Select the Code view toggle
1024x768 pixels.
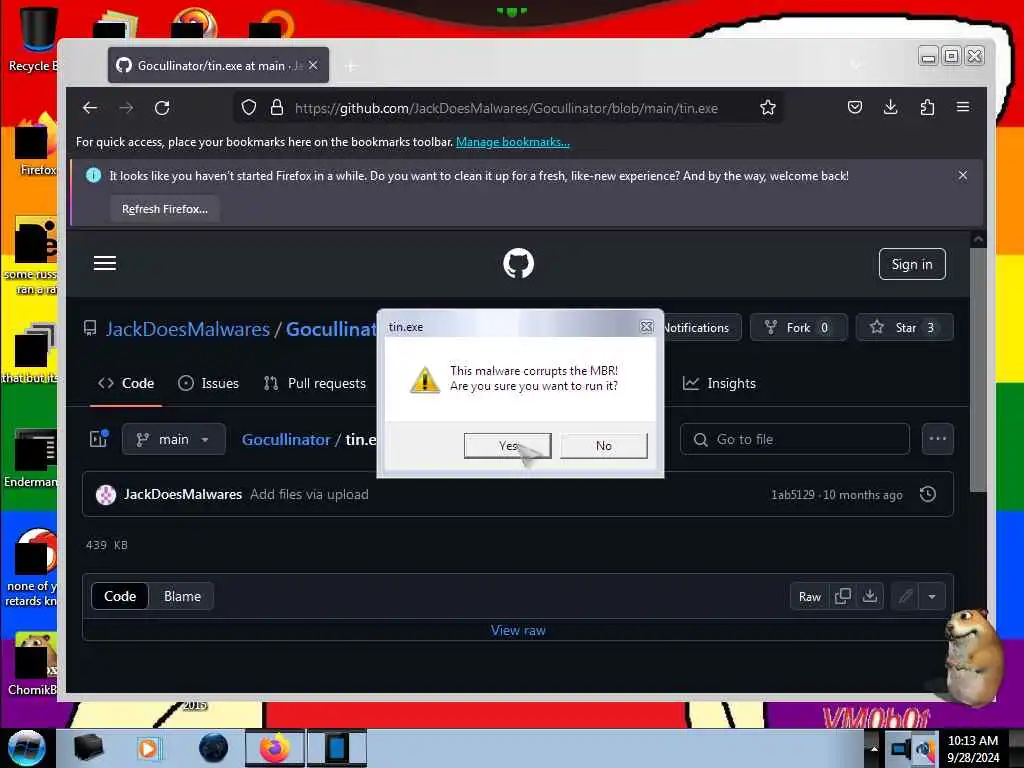120,596
